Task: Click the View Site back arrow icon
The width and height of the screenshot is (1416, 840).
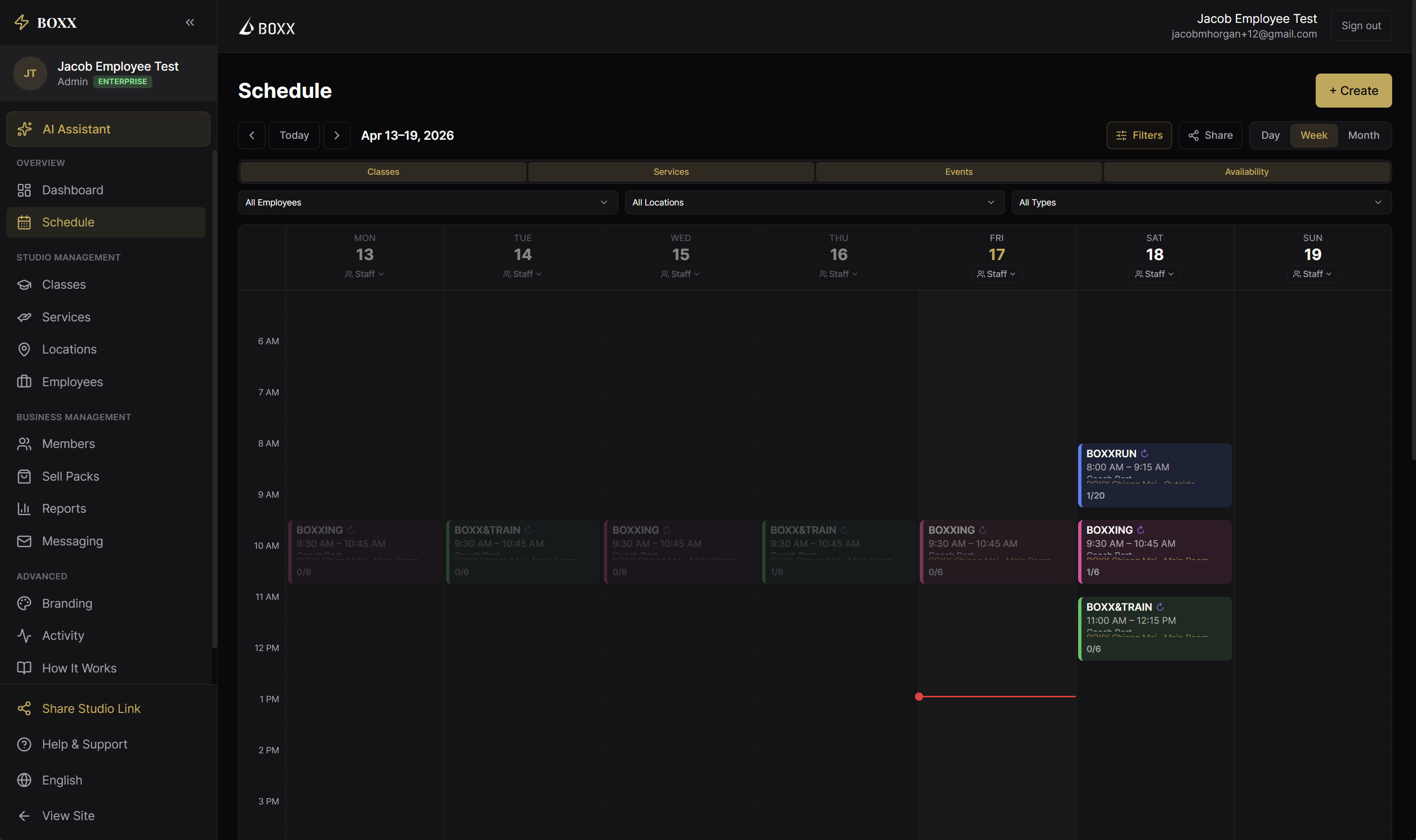Action: (x=24, y=816)
